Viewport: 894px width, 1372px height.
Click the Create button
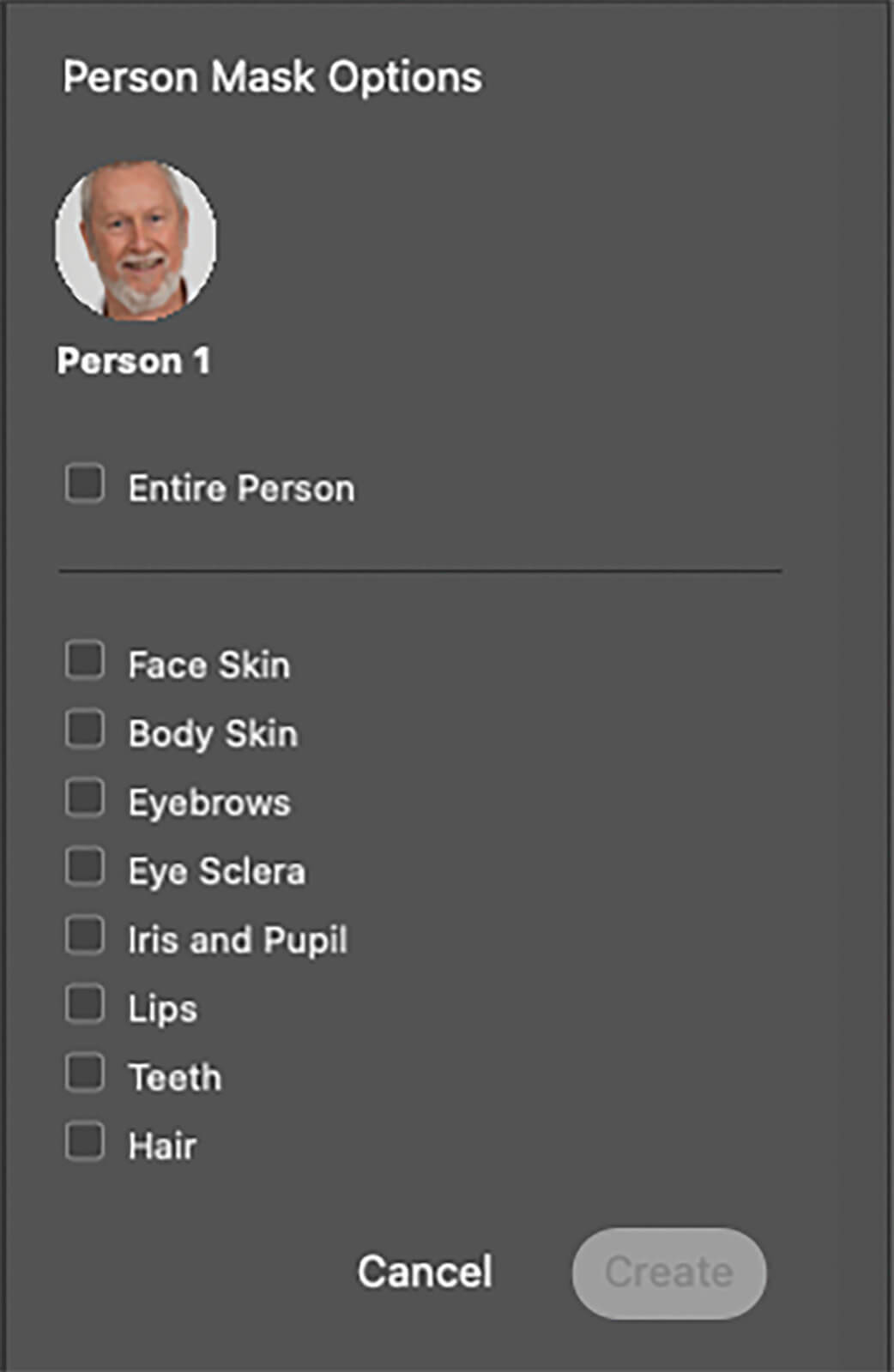[669, 1273]
